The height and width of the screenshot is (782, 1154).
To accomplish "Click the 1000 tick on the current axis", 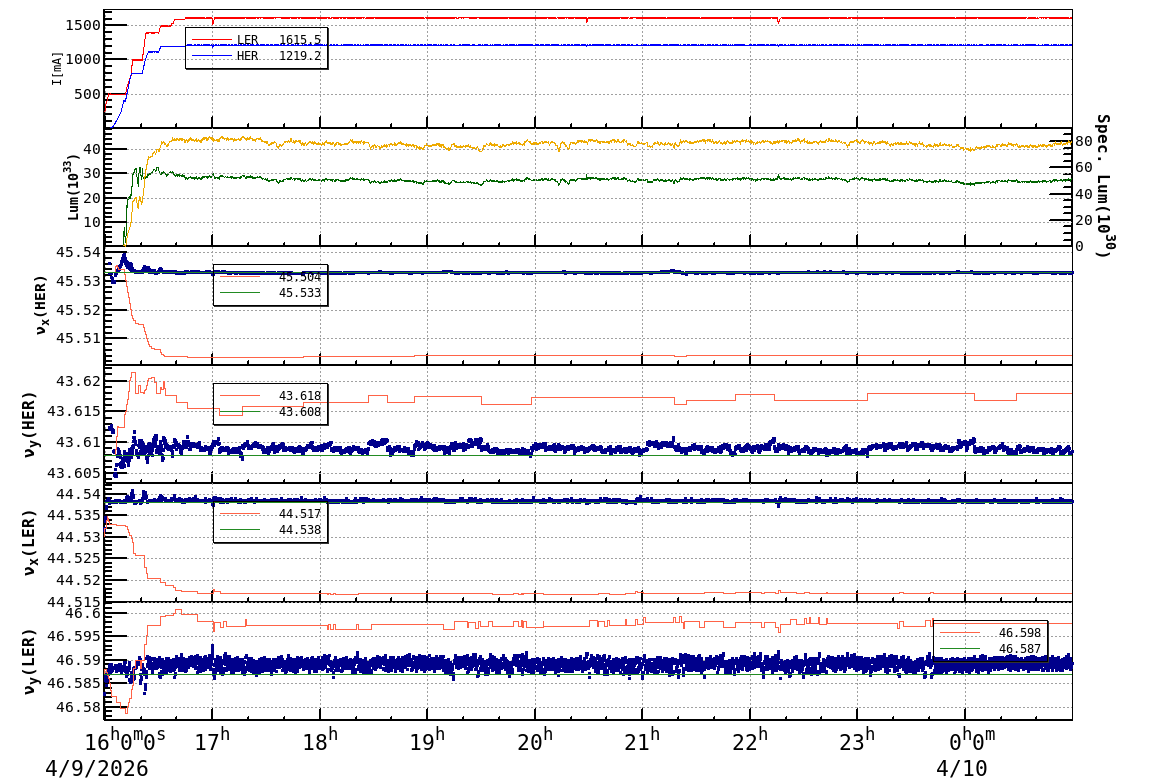I will pos(82,60).
